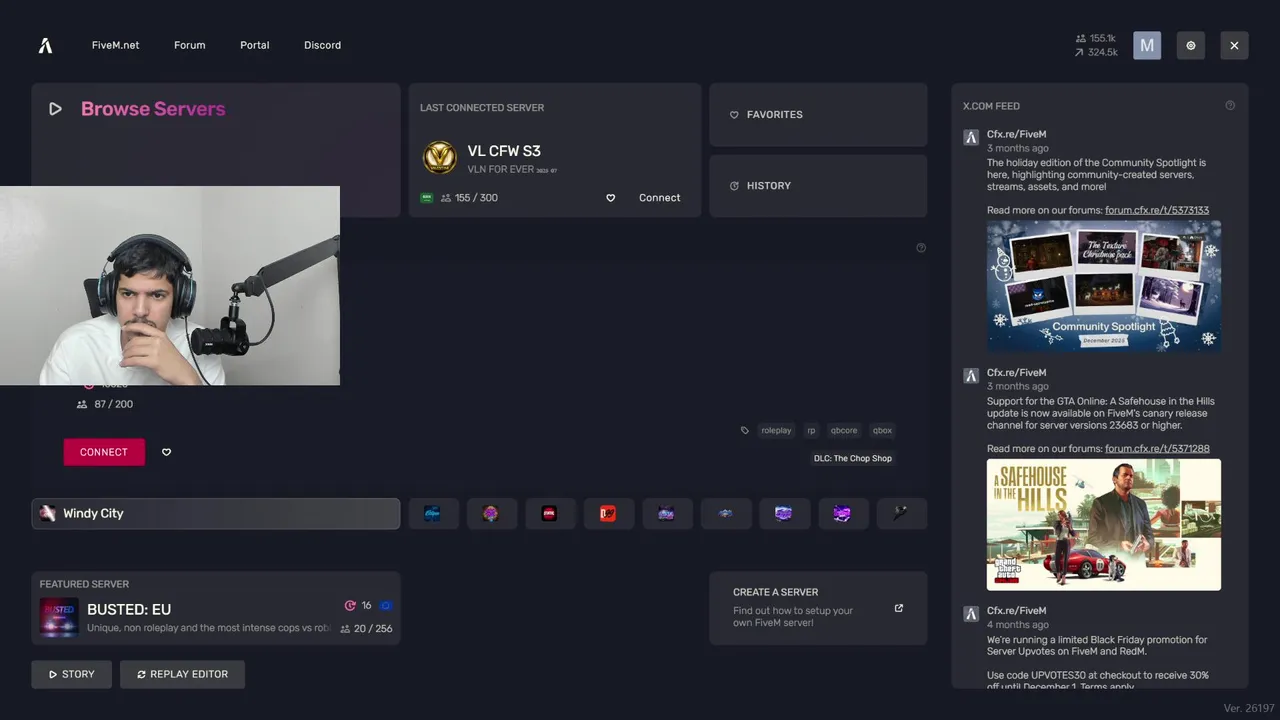The width and height of the screenshot is (1280, 720).
Task: Open the FiveM.net menu link
Action: coord(115,45)
